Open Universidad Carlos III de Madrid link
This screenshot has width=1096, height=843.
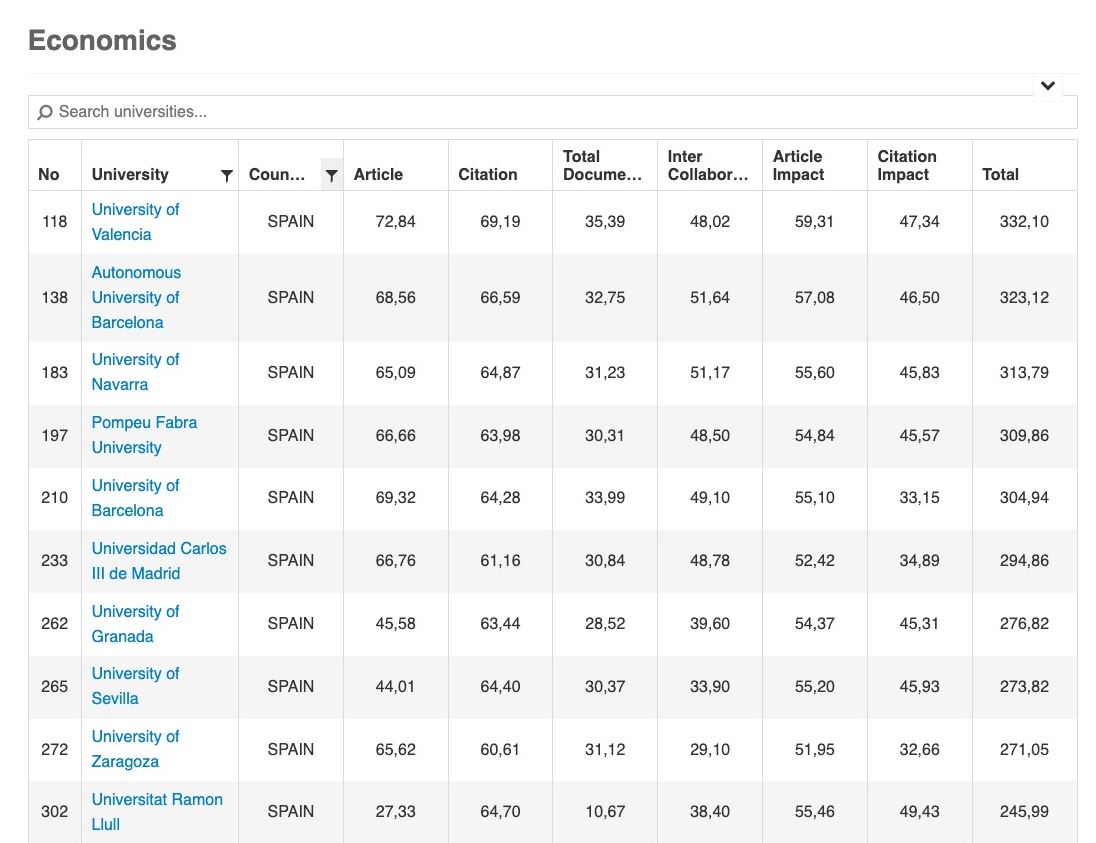(x=159, y=561)
